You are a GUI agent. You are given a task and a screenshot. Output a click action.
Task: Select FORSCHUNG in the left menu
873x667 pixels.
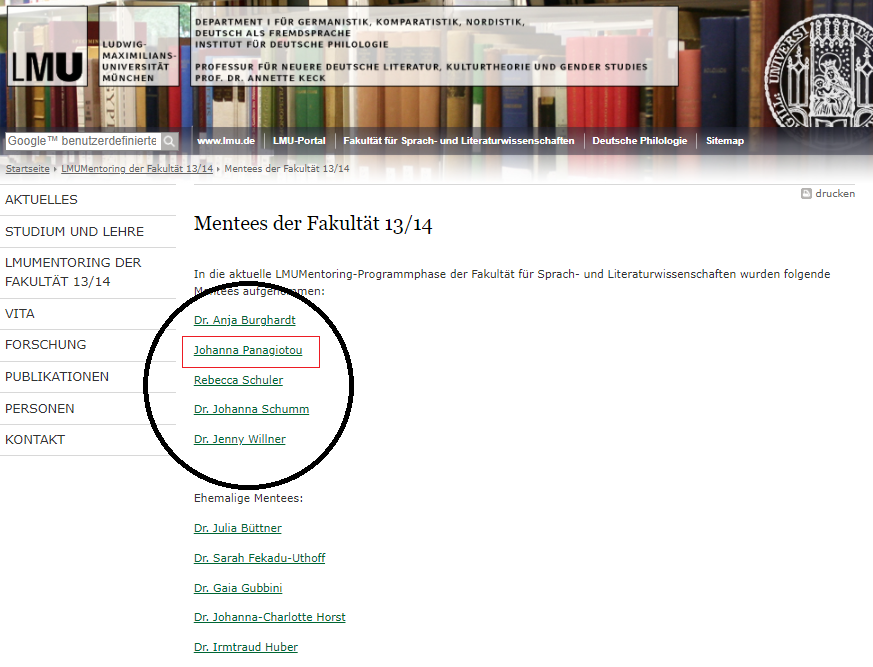(46, 345)
